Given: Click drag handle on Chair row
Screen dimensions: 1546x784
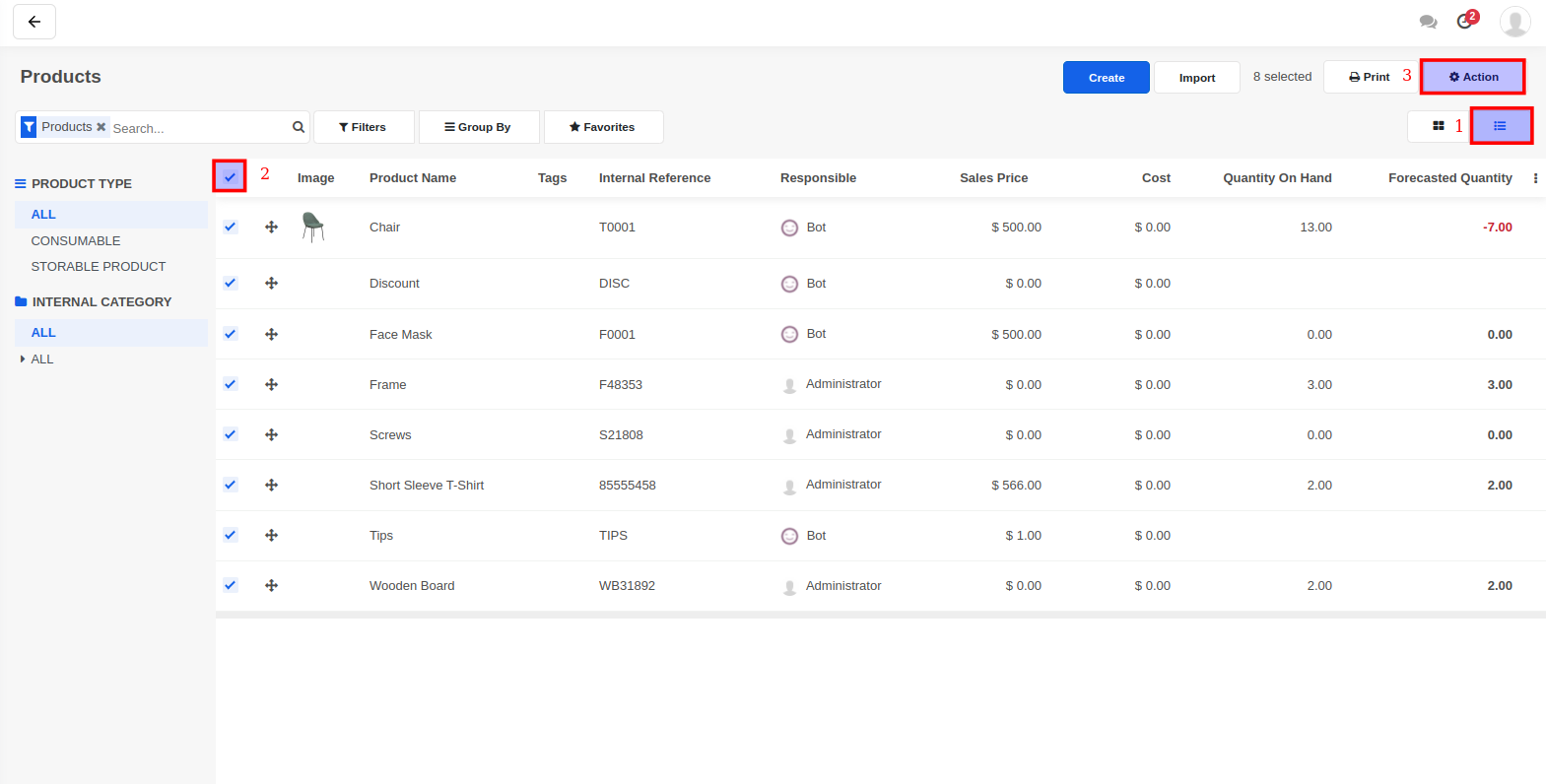Looking at the screenshot, I should coord(271,228).
